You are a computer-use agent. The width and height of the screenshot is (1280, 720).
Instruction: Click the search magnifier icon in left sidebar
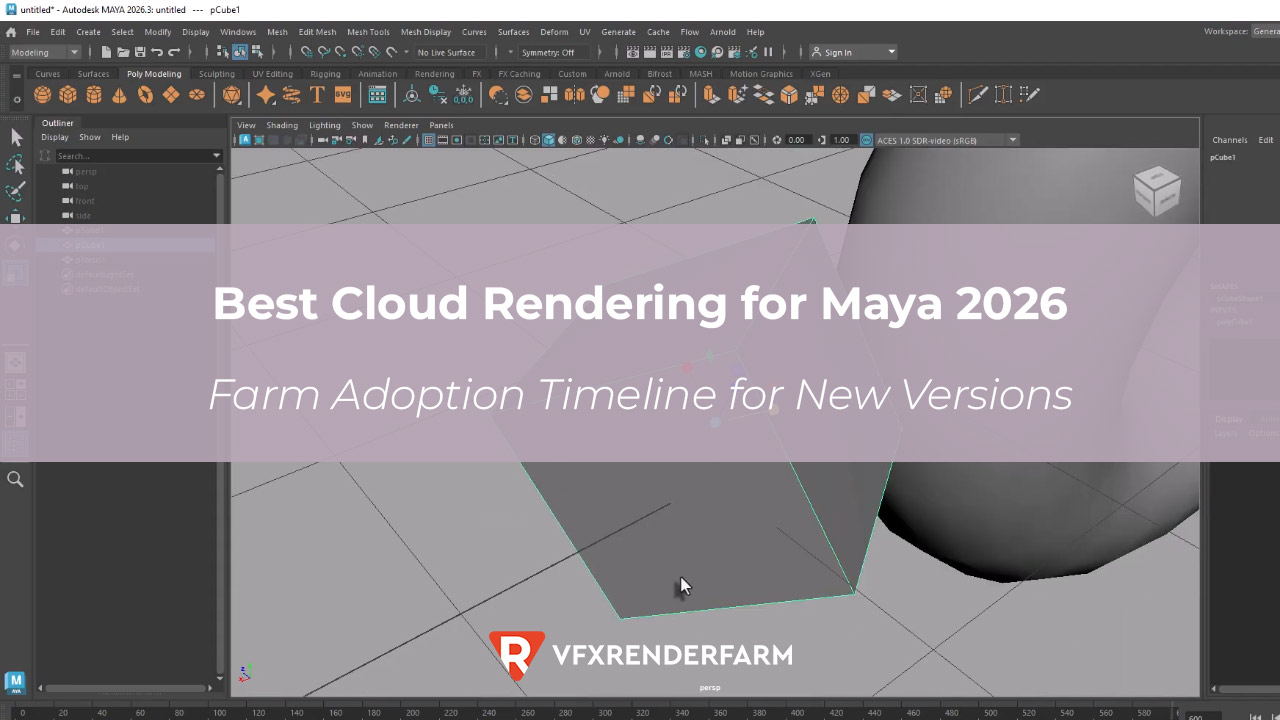(x=15, y=480)
